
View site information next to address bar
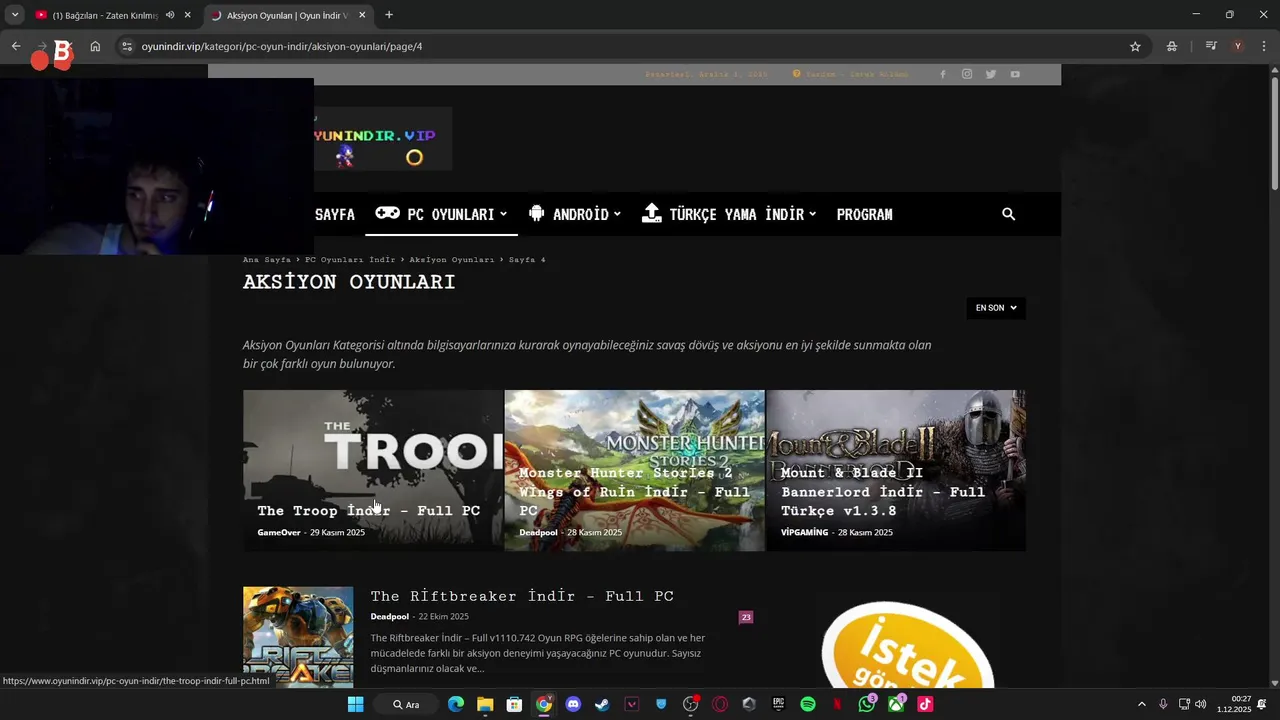[126, 46]
